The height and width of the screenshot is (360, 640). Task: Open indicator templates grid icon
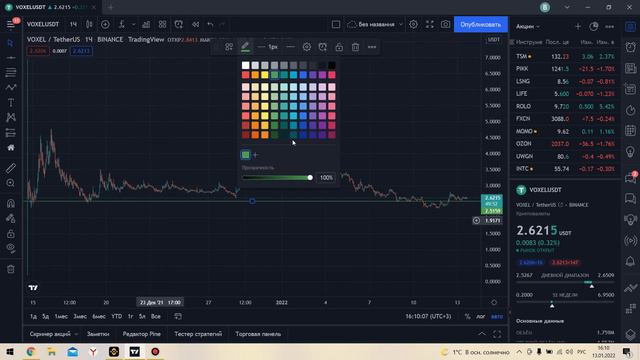coord(162,24)
